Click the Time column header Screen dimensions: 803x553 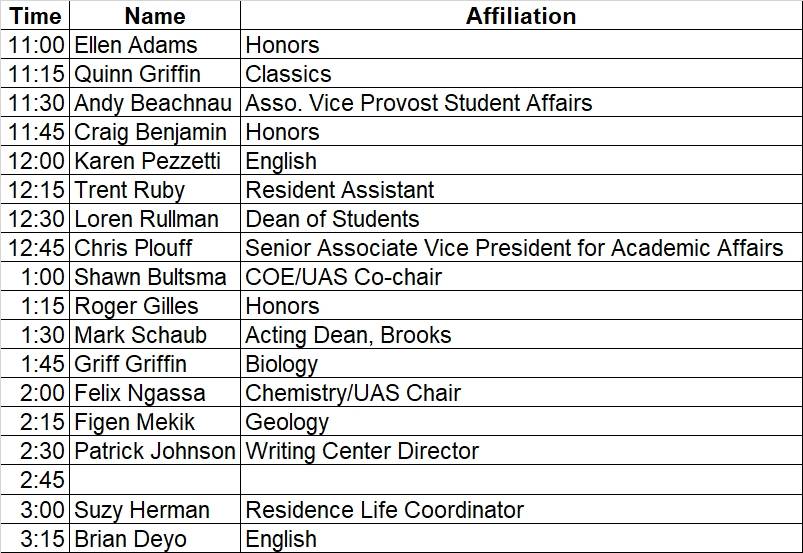coord(35,16)
